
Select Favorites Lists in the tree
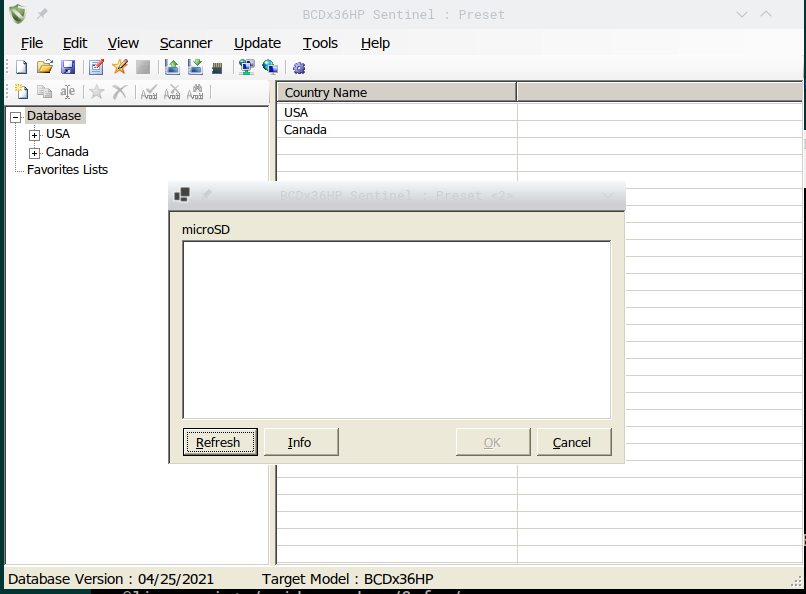67,170
